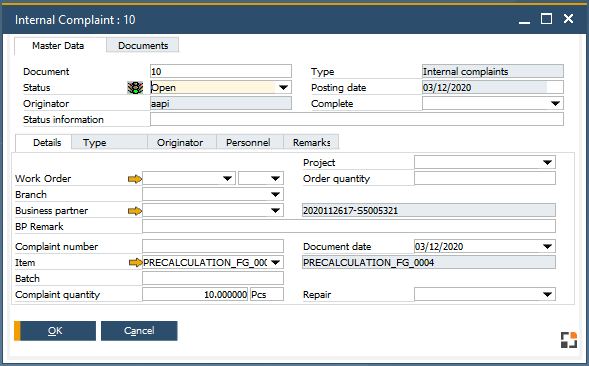Click the Pcs unit field
Screen dimensions: 589x366
coord(267,295)
